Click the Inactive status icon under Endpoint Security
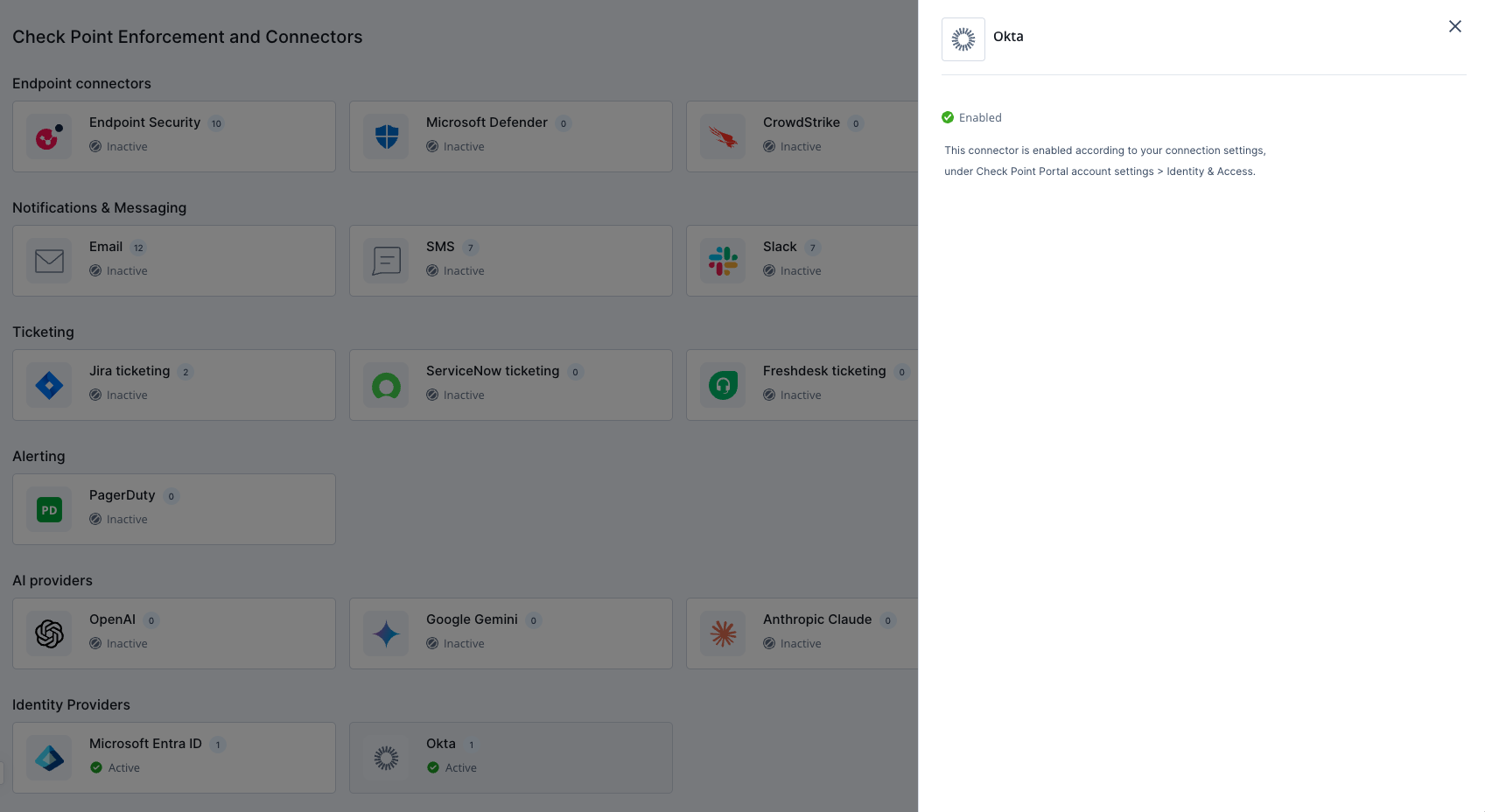 click(95, 146)
